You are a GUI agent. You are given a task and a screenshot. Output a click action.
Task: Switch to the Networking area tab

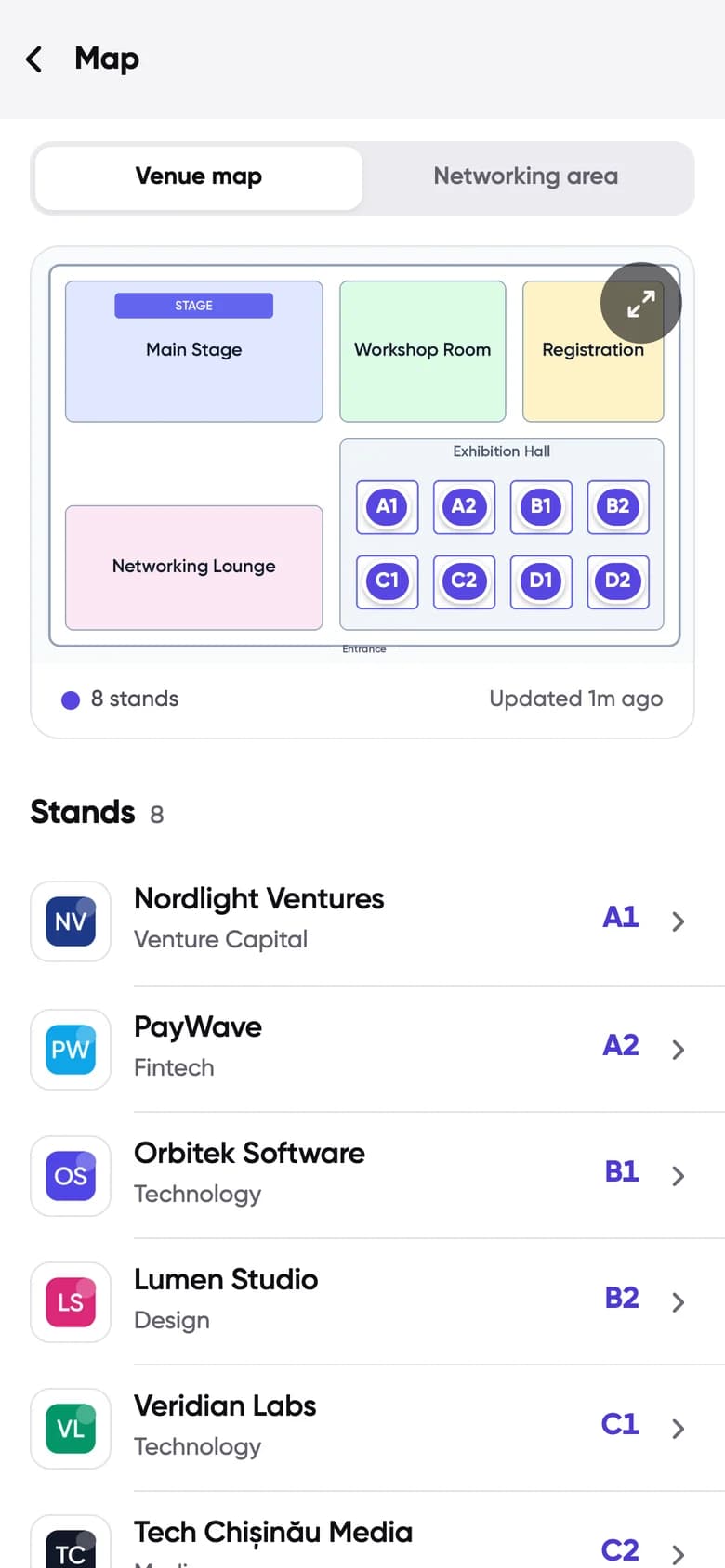coord(526,176)
